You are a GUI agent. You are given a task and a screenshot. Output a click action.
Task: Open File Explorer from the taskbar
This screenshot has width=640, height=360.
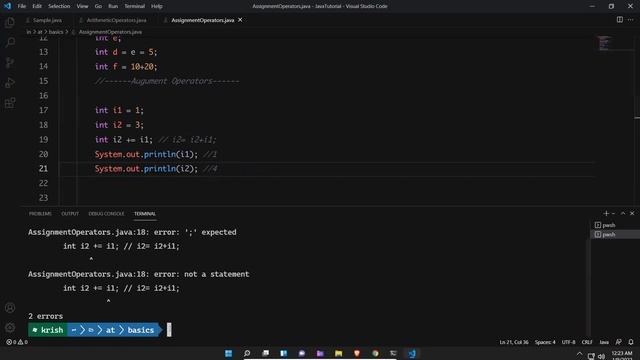(x=338, y=353)
